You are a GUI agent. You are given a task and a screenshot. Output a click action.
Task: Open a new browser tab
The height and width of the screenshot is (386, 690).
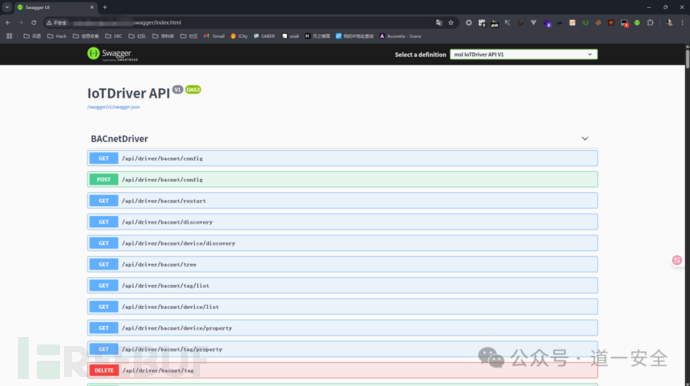[105, 7]
